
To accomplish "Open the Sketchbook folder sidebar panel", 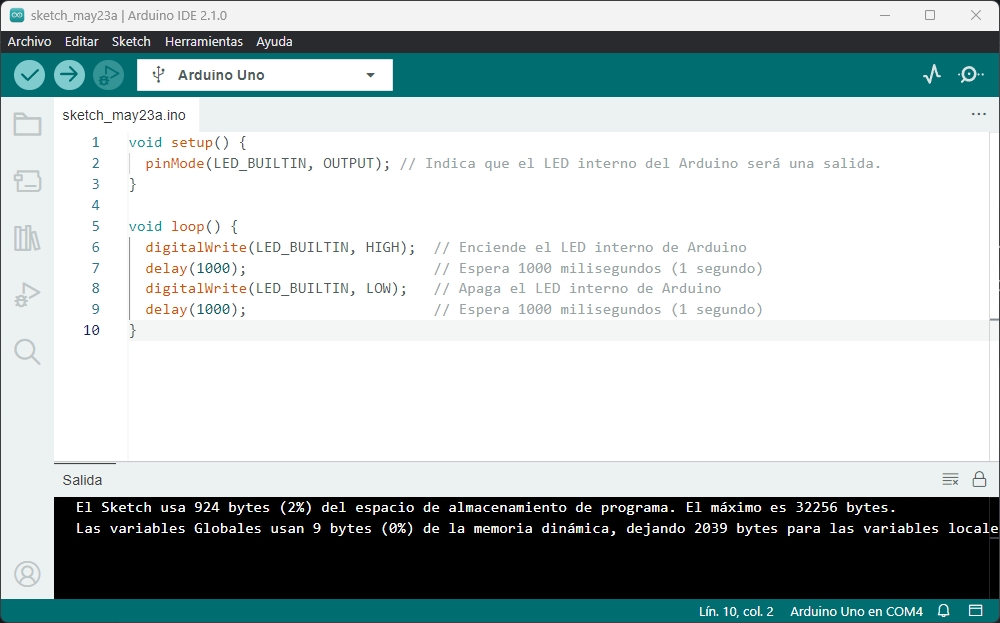I will (x=27, y=125).
